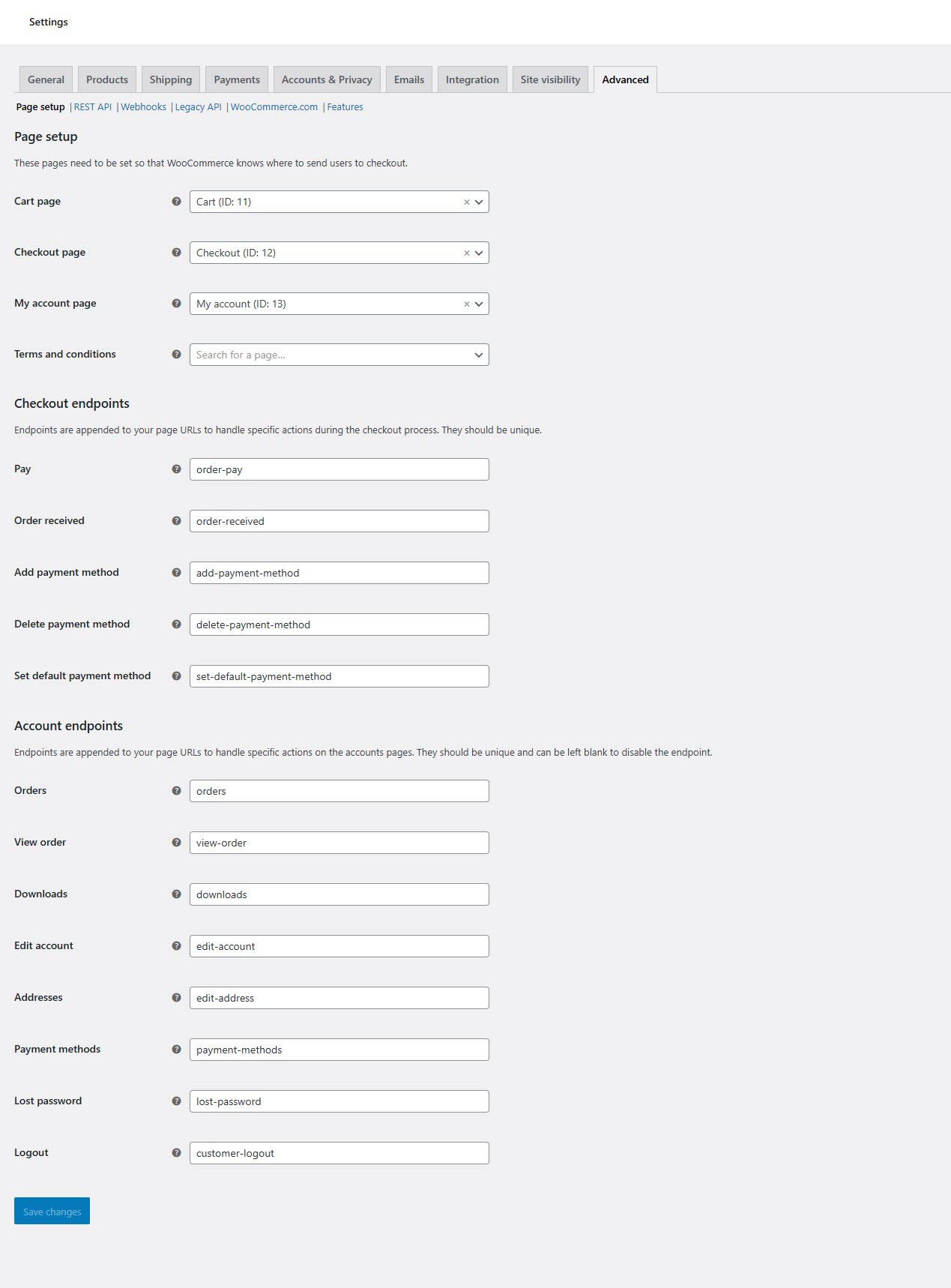Image resolution: width=951 pixels, height=1288 pixels.
Task: Click the Order received endpoint field
Action: pyautogui.click(x=339, y=521)
